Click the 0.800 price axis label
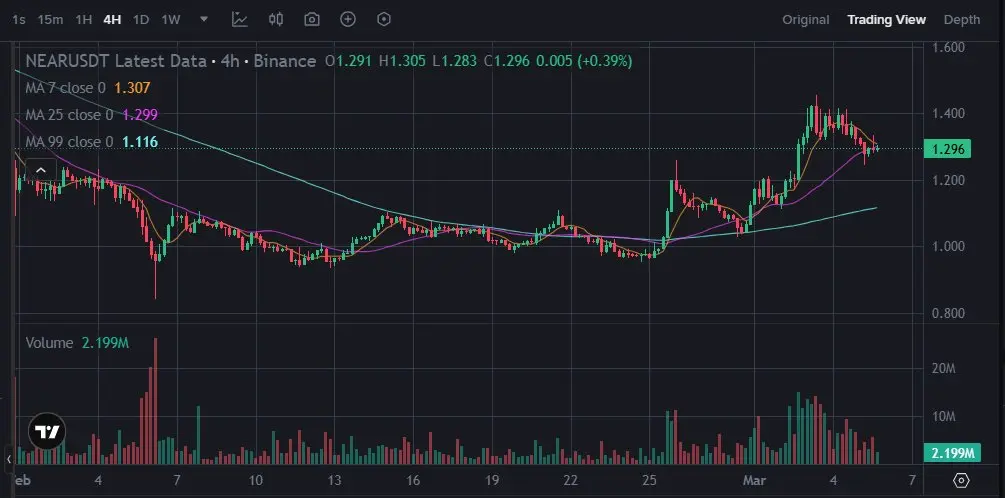Viewport: 1005px width, 498px height. (x=947, y=313)
